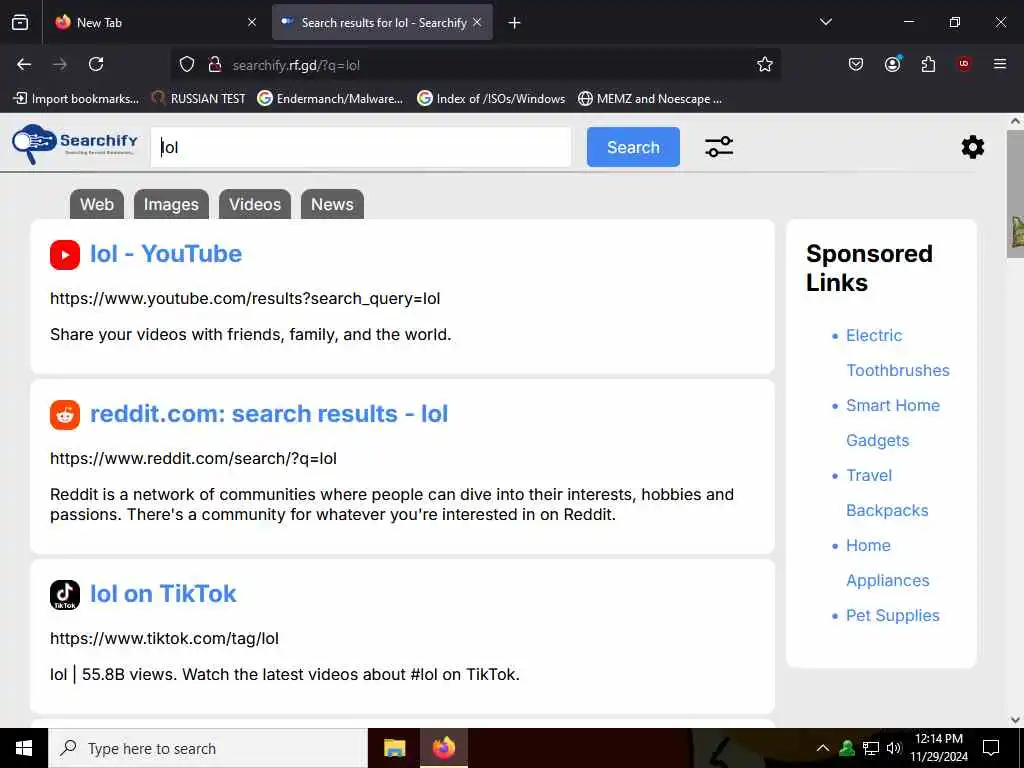
Task: Open search filter sliders icon
Action: point(719,147)
